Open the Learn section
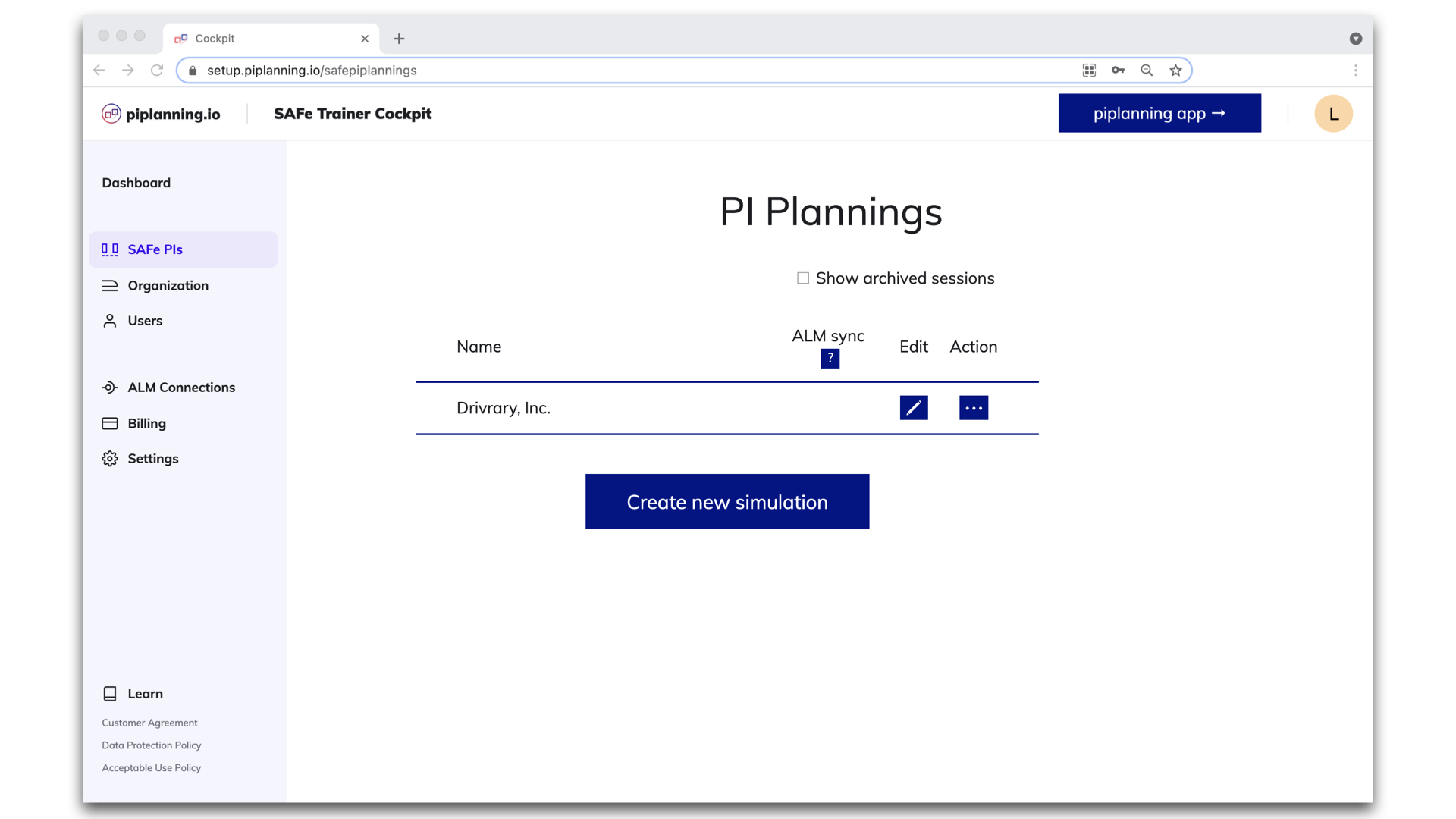The width and height of the screenshot is (1456, 819). coord(145,694)
